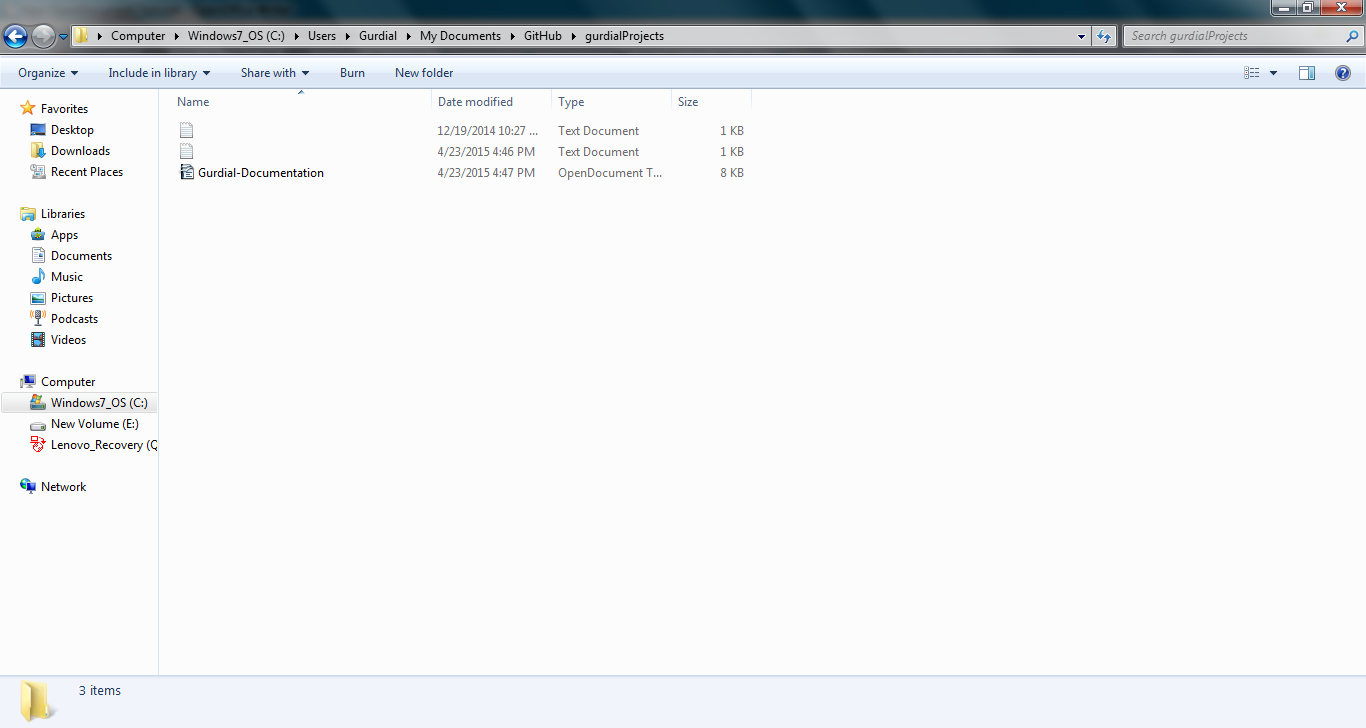
Task: Click the Pictures library icon
Action: [38, 298]
